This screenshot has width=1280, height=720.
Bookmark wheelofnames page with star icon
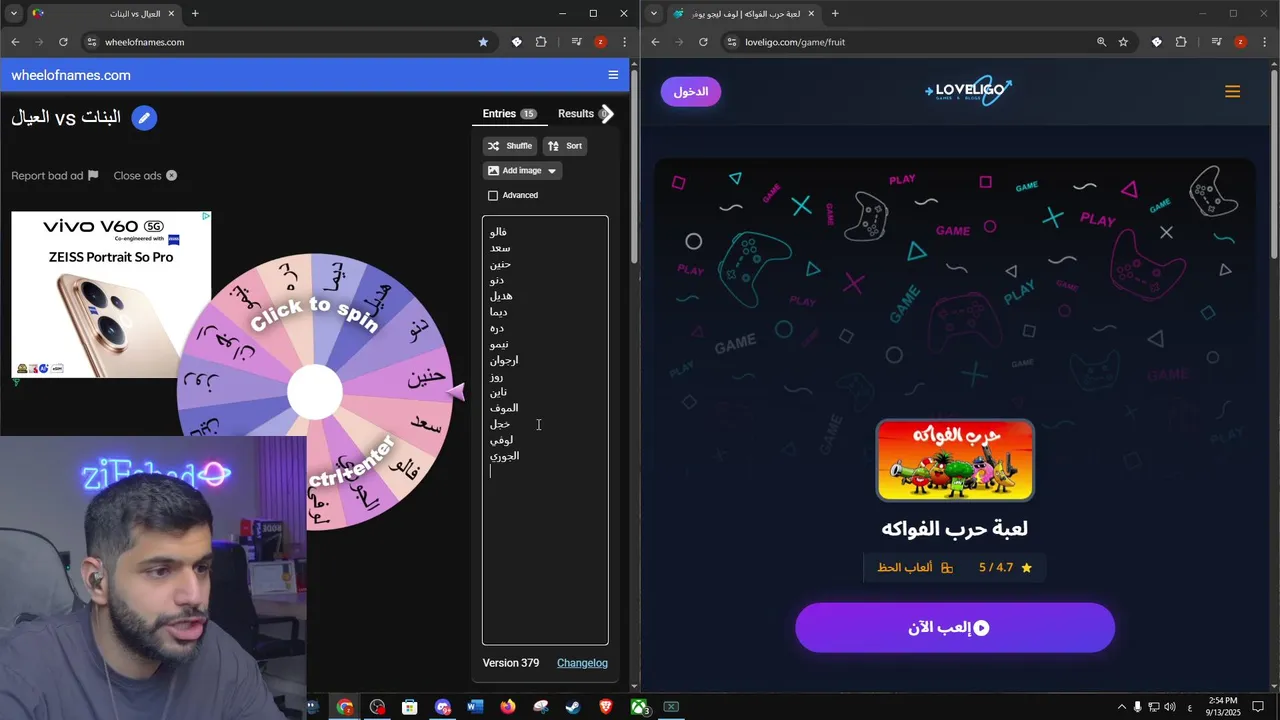(x=483, y=42)
